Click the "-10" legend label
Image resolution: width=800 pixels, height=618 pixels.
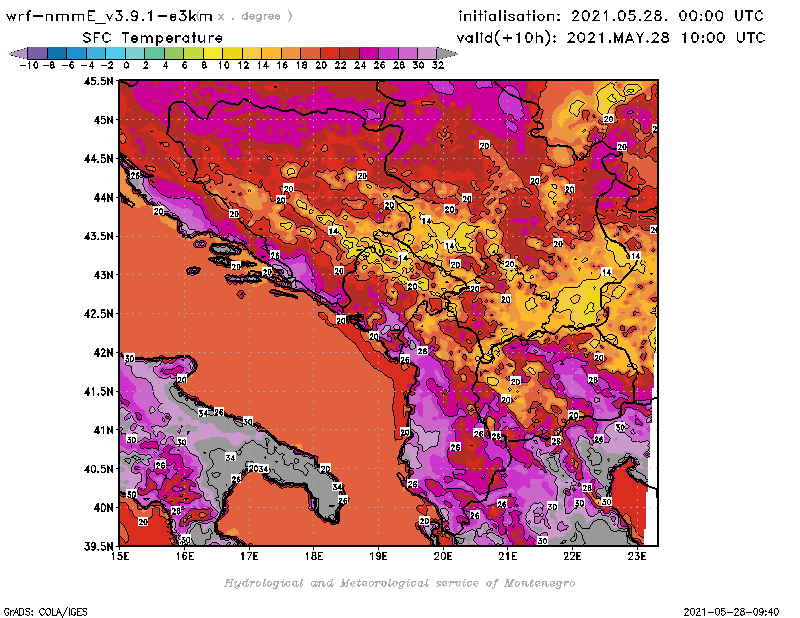coord(28,65)
